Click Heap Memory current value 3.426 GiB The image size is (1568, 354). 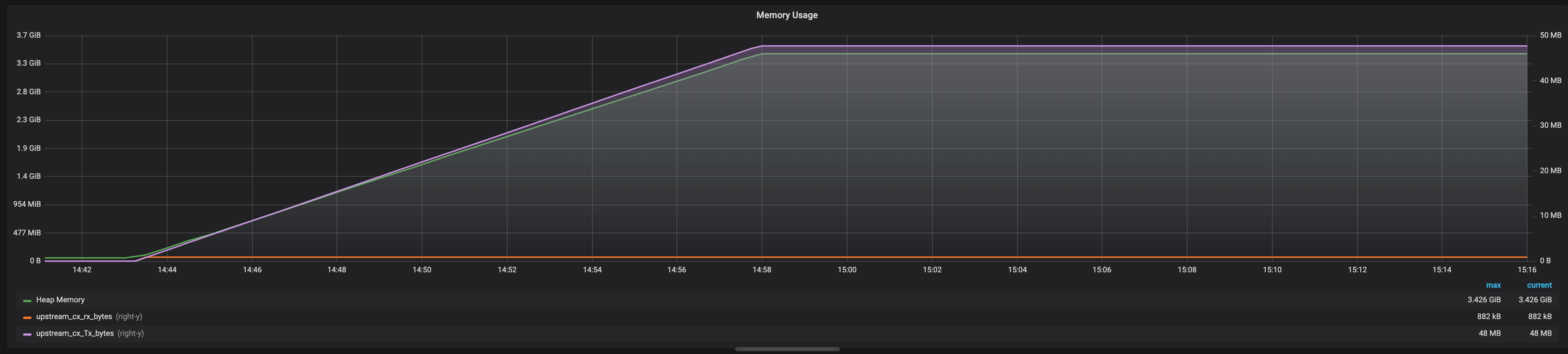tap(1535, 300)
